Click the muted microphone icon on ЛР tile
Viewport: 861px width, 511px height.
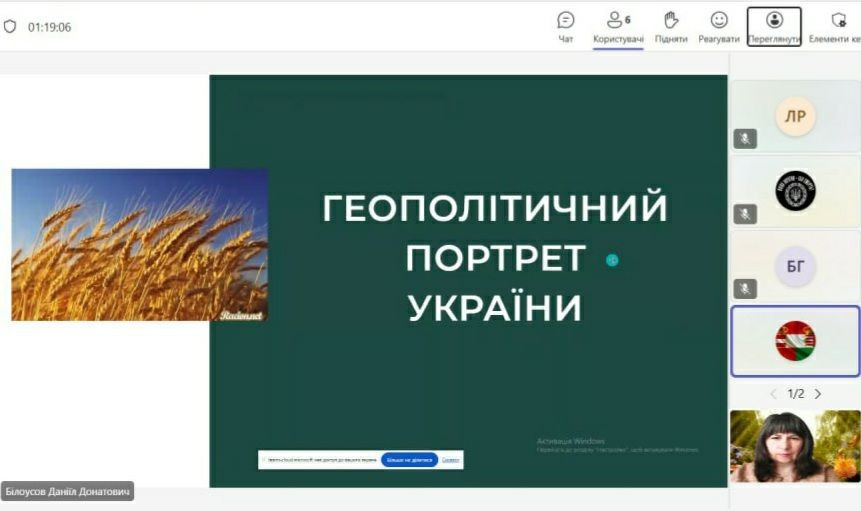(745, 138)
